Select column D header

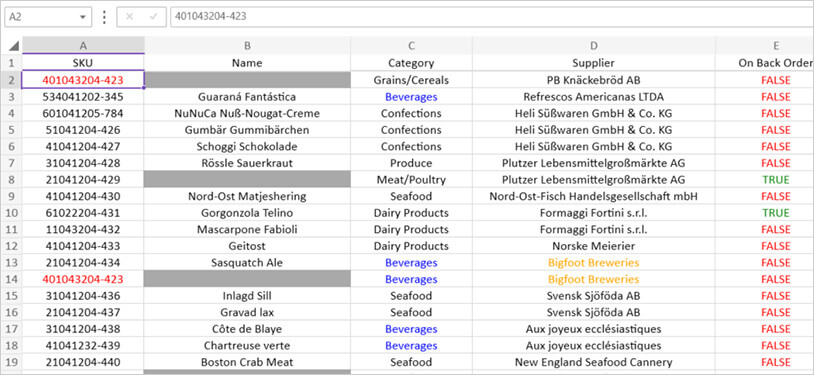point(593,45)
